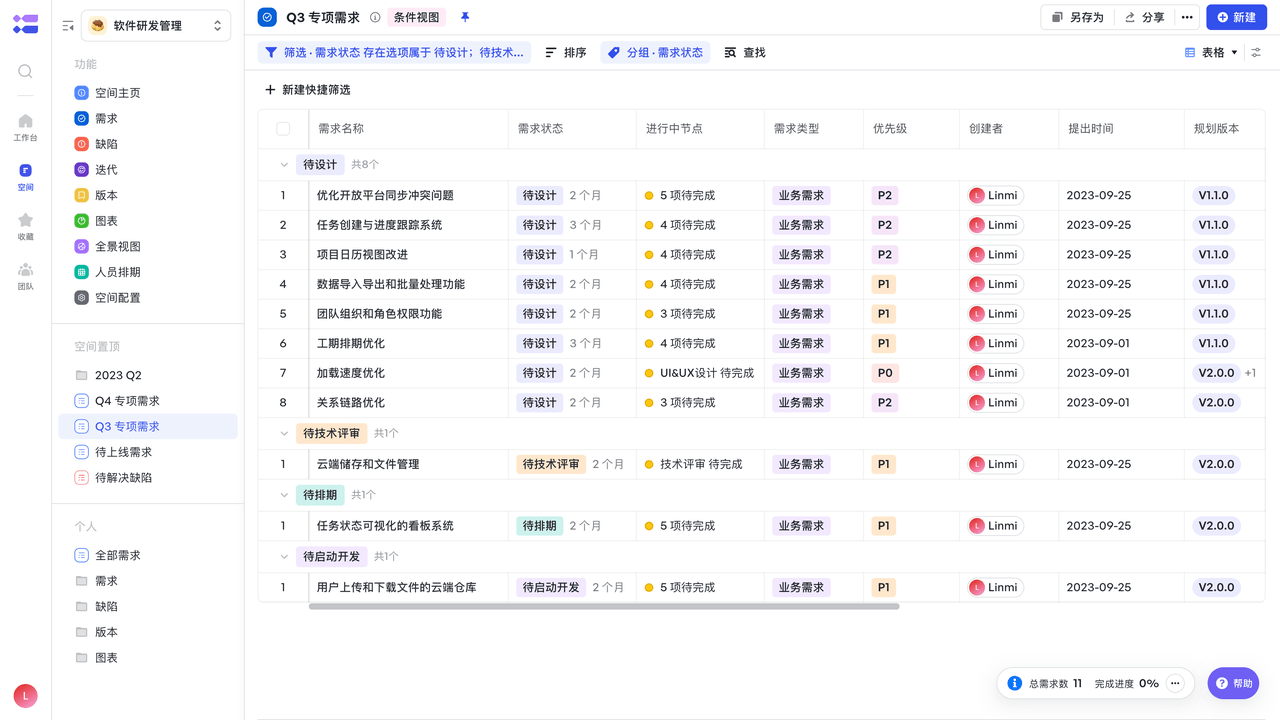Collapse the sidebar with the menu-fold icon

pos(68,26)
